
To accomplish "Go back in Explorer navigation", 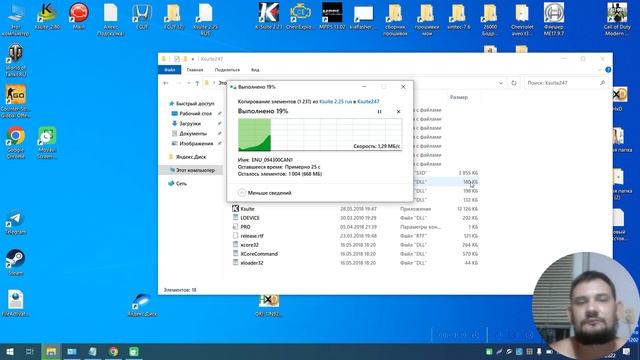I will point(166,83).
